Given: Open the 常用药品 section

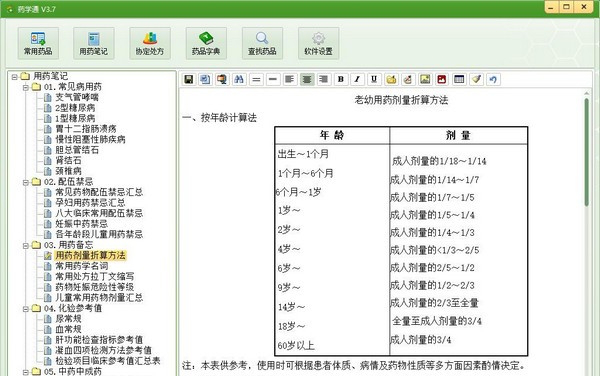Looking at the screenshot, I should [38, 43].
